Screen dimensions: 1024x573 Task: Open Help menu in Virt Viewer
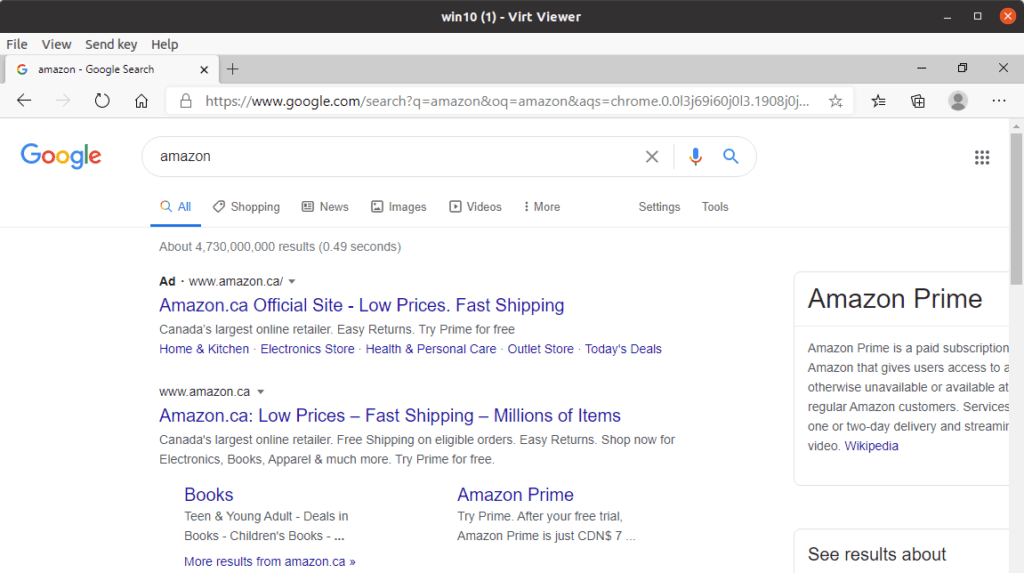(x=165, y=44)
